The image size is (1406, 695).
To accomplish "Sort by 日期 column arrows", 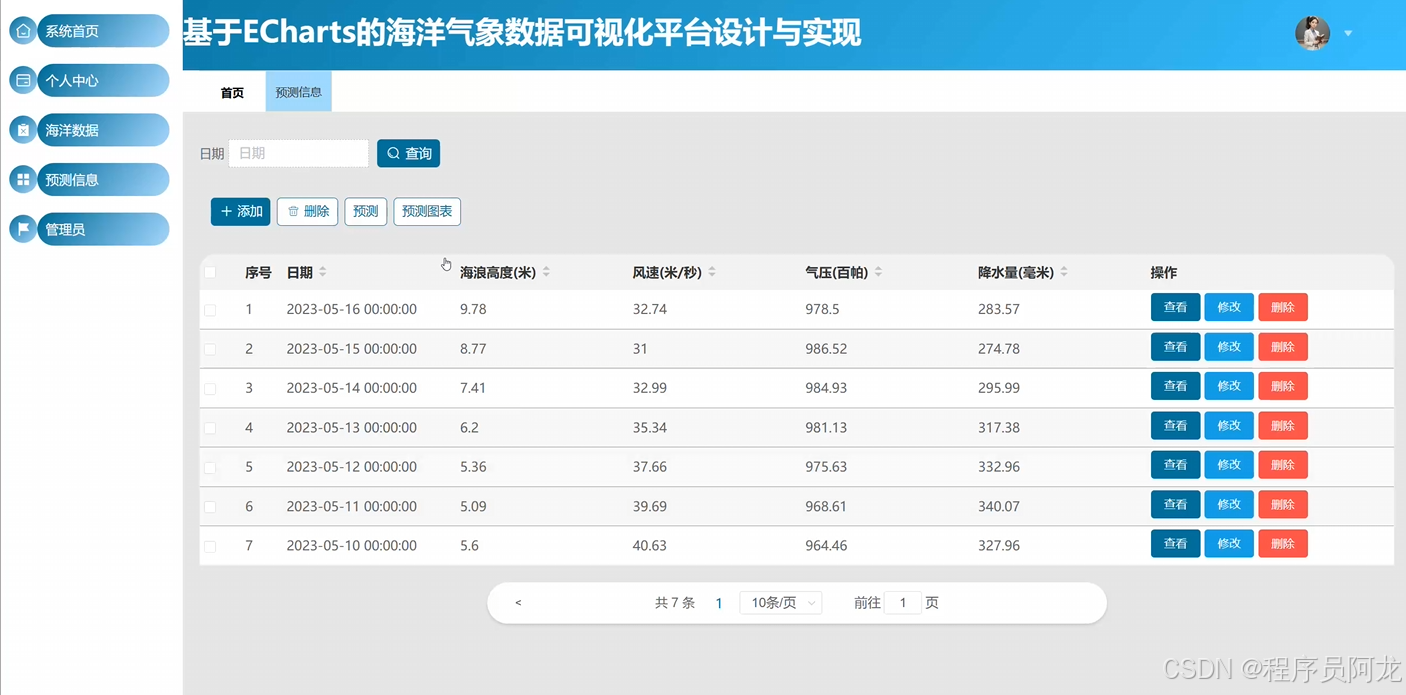I will point(323,272).
